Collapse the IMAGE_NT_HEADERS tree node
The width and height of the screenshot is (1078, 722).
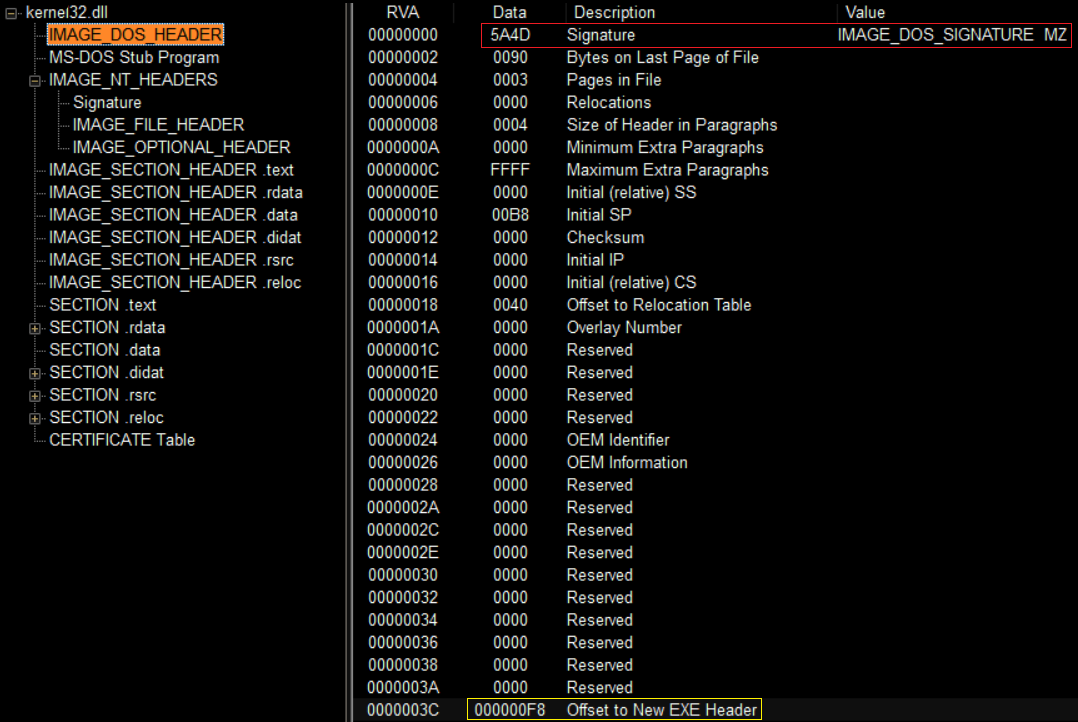click(34, 79)
